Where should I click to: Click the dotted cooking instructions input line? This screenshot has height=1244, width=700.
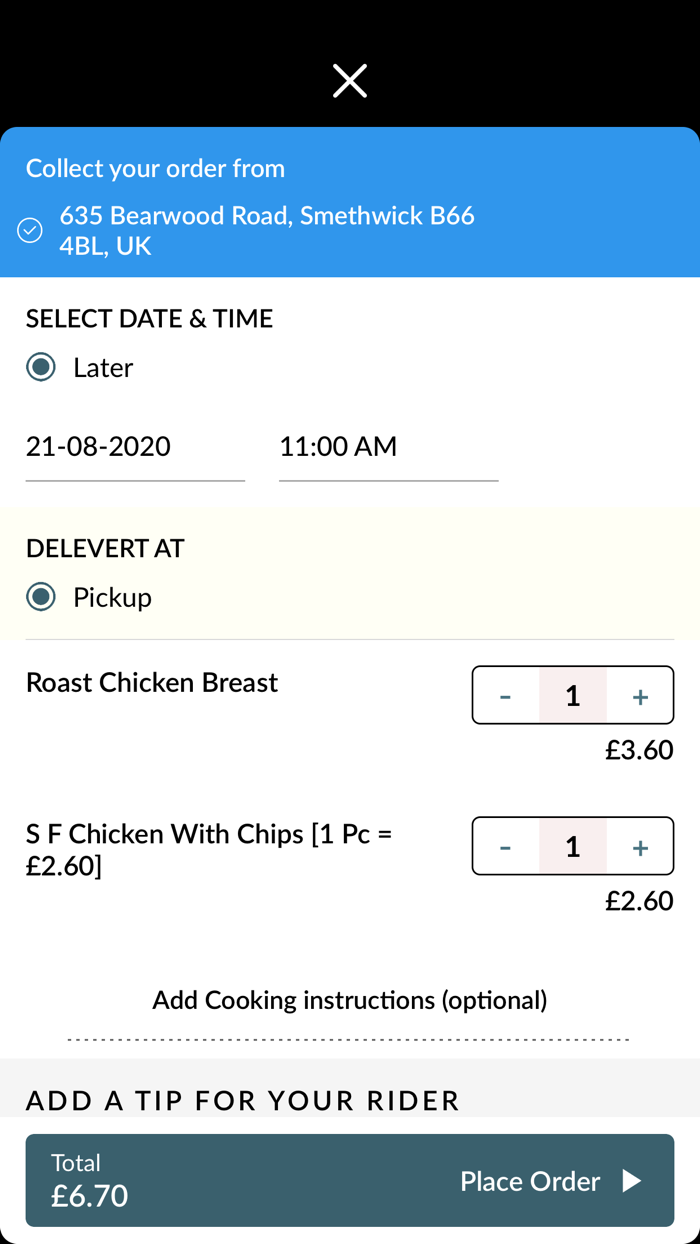click(350, 1038)
